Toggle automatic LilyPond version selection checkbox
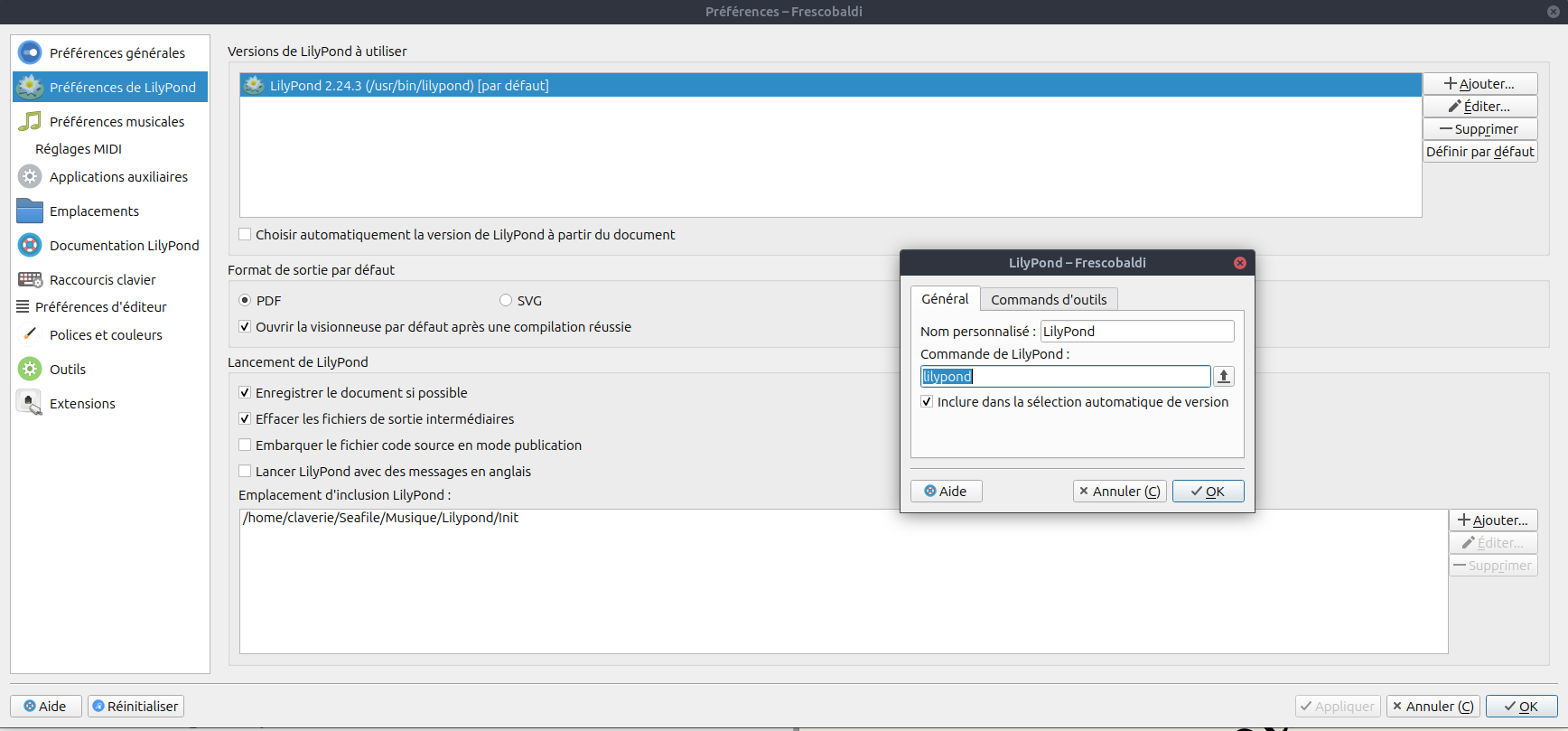Image resolution: width=1568 pixels, height=731 pixels. point(245,234)
